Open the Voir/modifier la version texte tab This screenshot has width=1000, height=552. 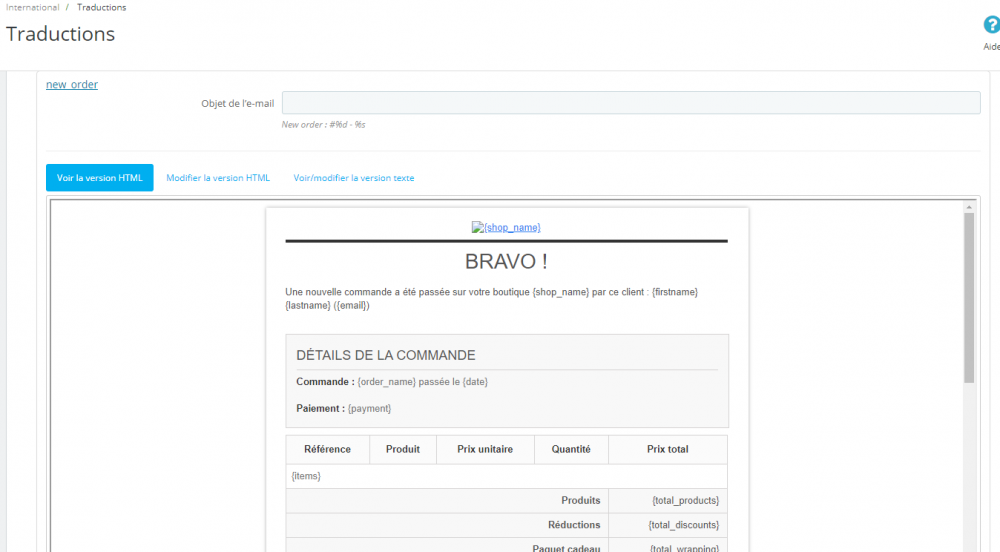pyautogui.click(x=354, y=178)
